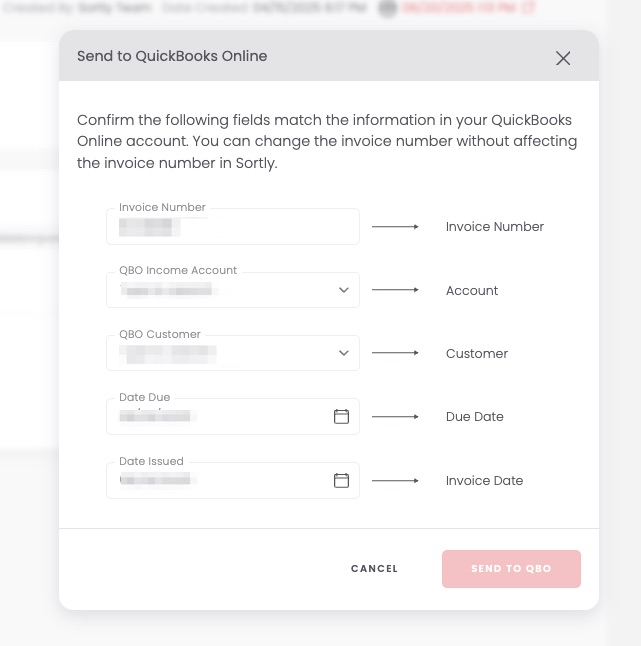Click the red date text in the background header
The image size is (641, 646).
click(458, 8)
